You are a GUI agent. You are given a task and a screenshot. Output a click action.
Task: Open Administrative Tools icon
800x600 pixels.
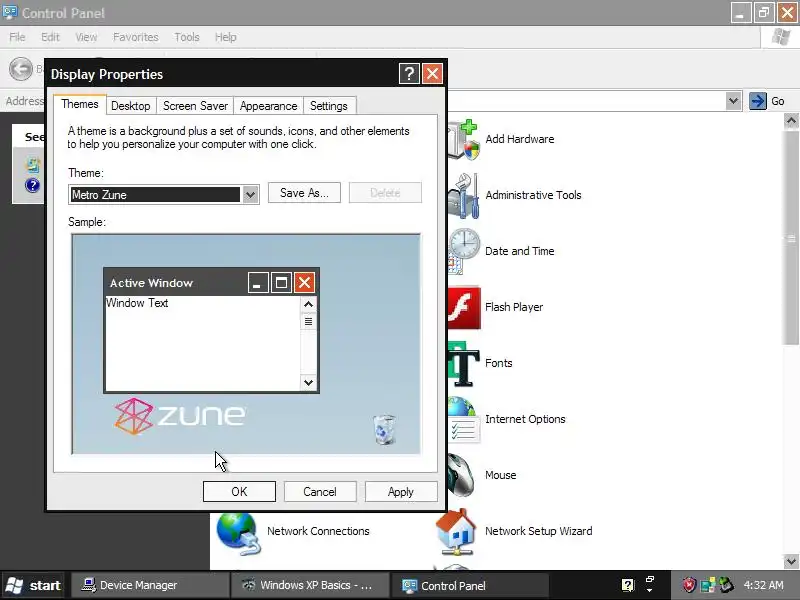point(464,195)
